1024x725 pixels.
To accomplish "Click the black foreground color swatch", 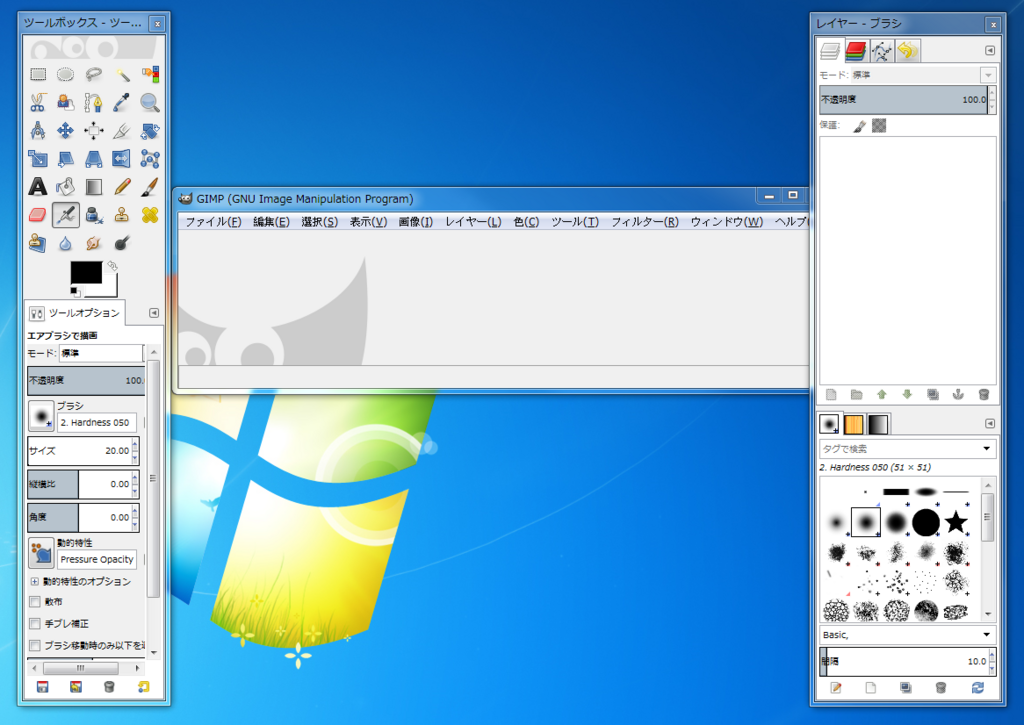I will coord(86,272).
